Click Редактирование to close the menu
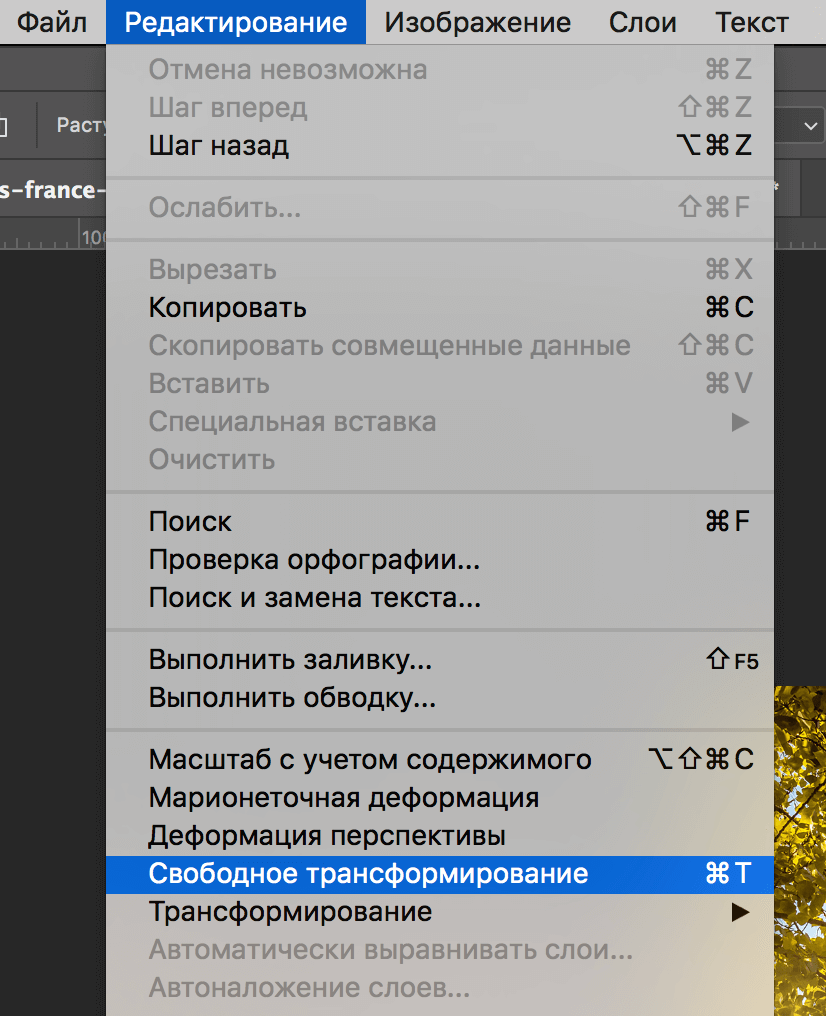Image resolution: width=826 pixels, height=1016 pixels. tap(235, 22)
